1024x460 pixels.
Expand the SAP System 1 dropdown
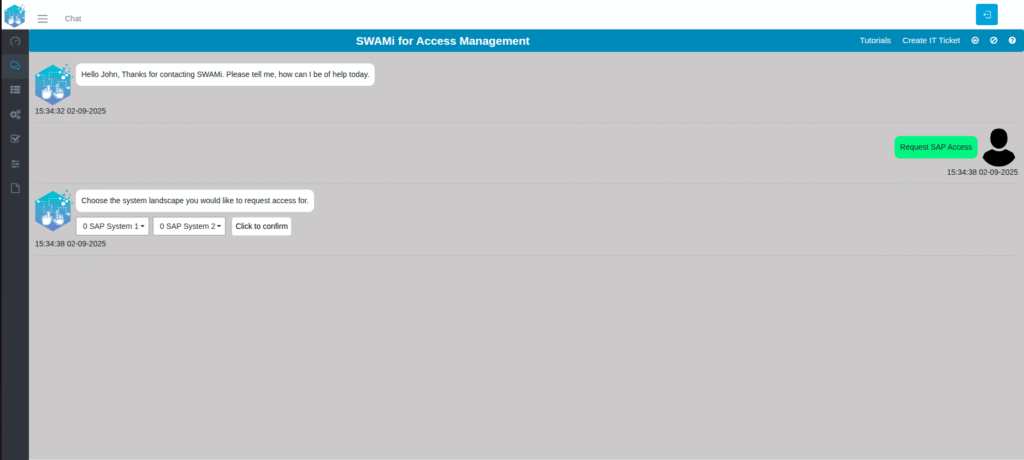point(112,227)
